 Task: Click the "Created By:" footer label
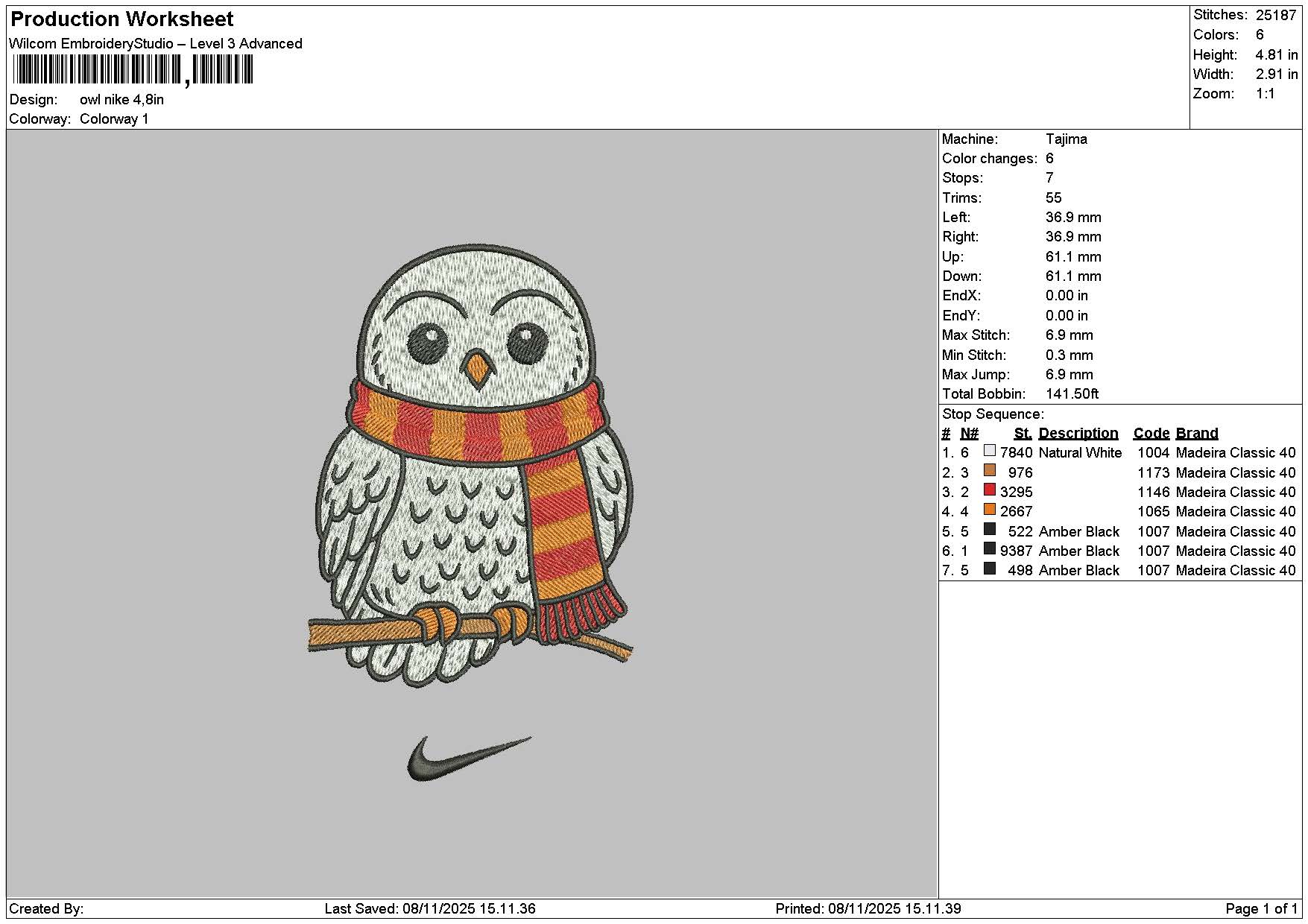click(x=46, y=909)
